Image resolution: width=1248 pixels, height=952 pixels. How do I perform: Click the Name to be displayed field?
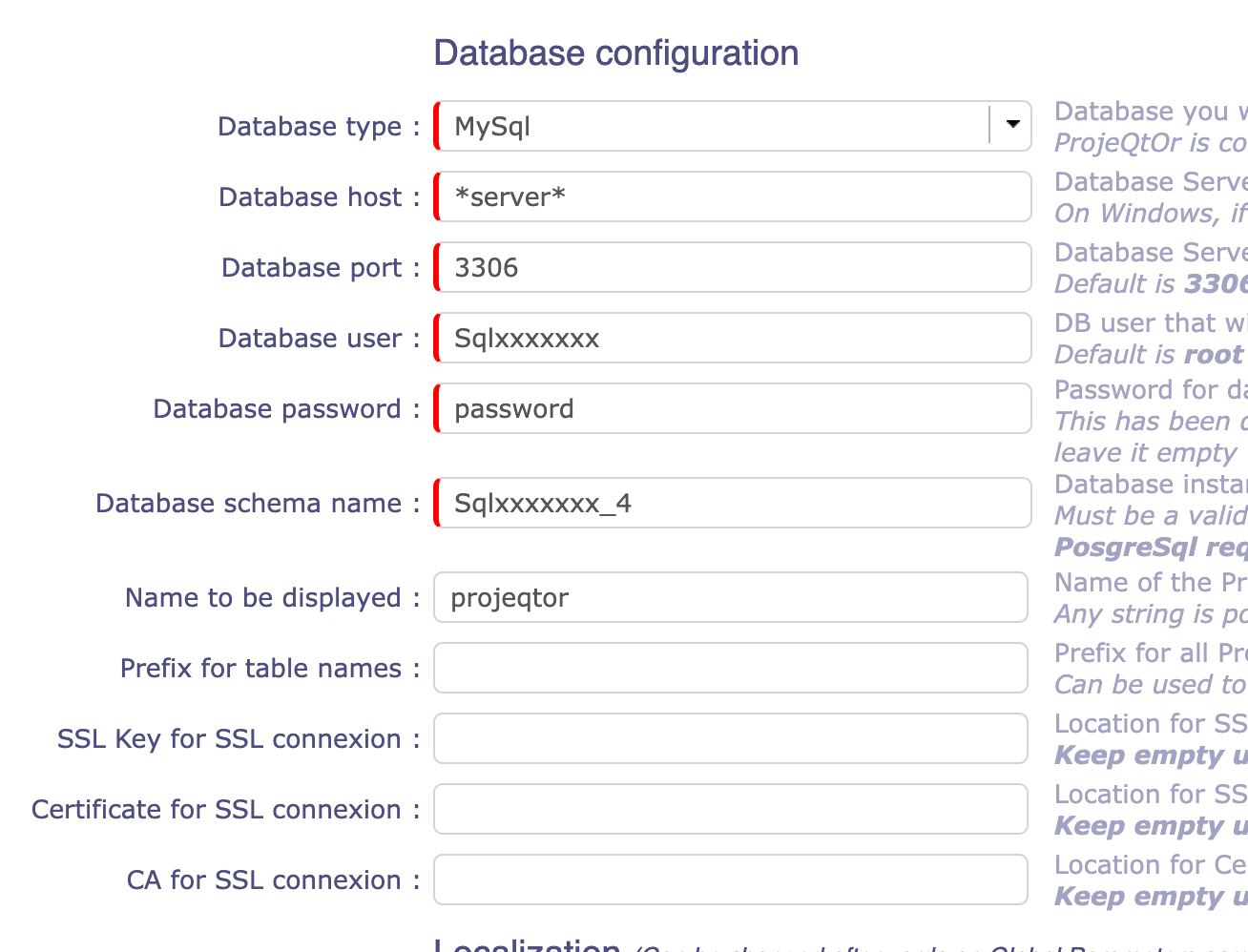(x=731, y=597)
